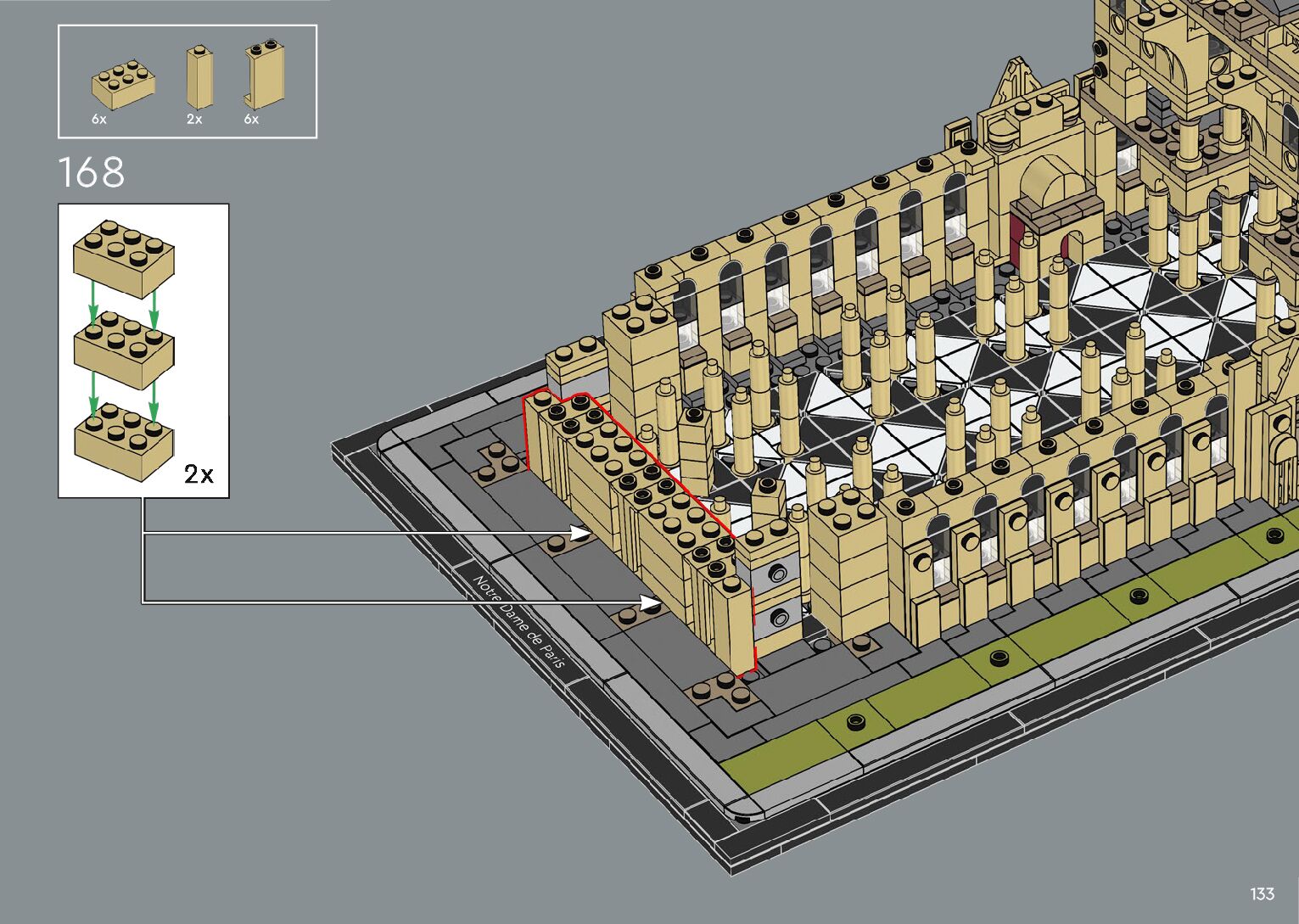
Task: Click the 'Notre Dame de Paris' nameplate tile
Action: tap(518, 621)
